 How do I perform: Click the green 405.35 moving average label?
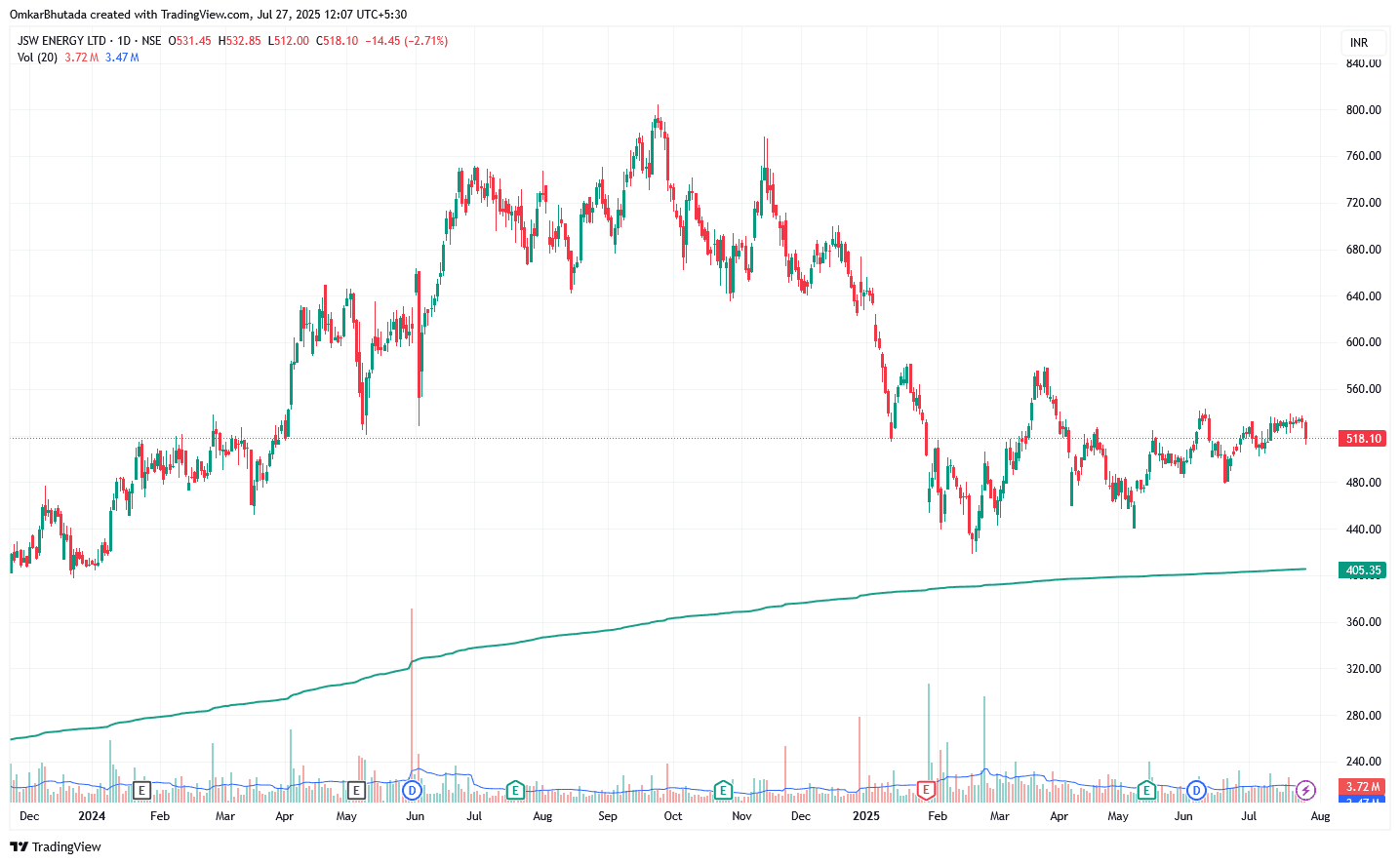1363,570
